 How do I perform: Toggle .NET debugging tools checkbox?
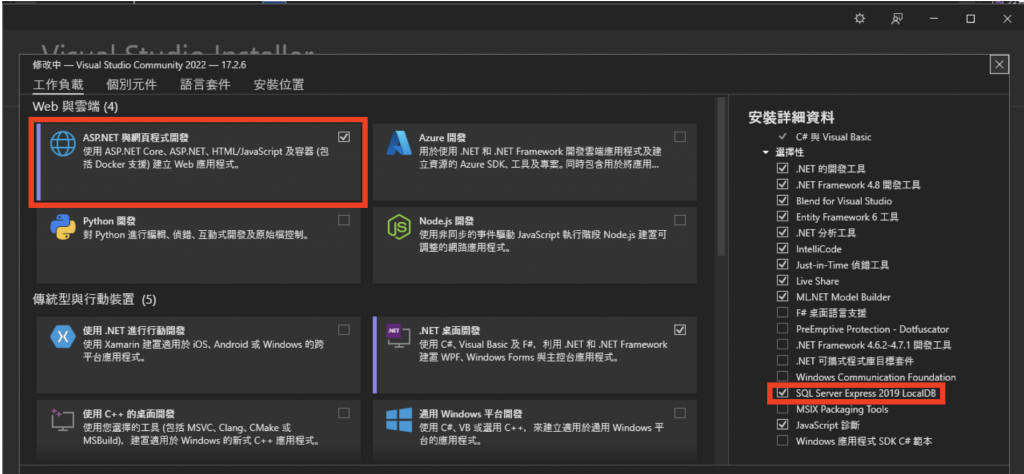[x=782, y=168]
